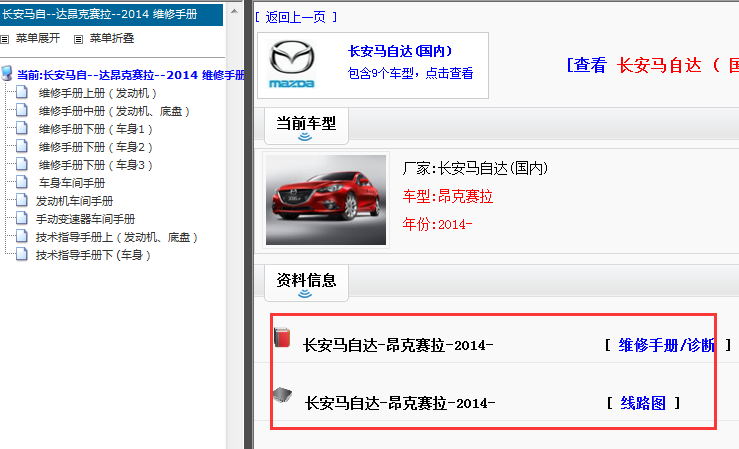Click the red 查看 长安马自达 header link
Screen dimensions: 739x449
tap(652, 65)
